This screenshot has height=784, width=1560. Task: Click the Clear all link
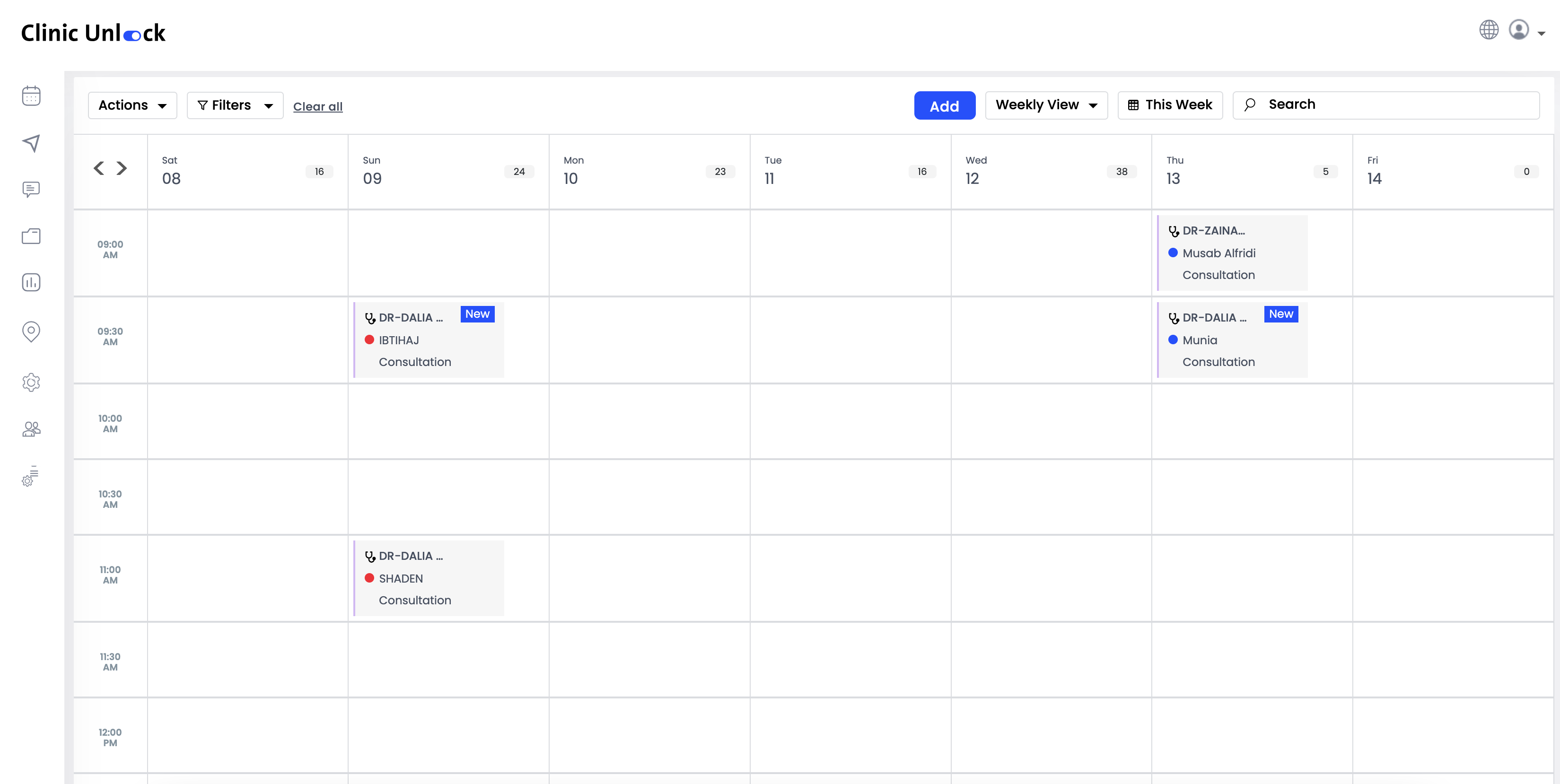[317, 106]
